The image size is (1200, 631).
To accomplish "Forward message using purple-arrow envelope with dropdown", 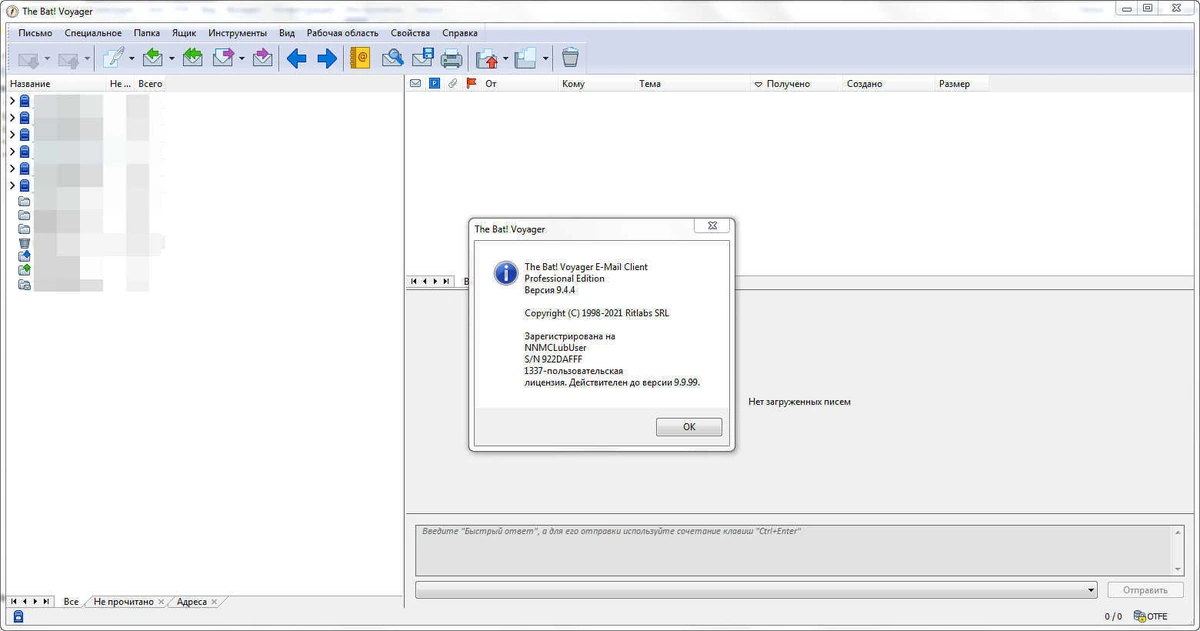I will click(x=223, y=58).
